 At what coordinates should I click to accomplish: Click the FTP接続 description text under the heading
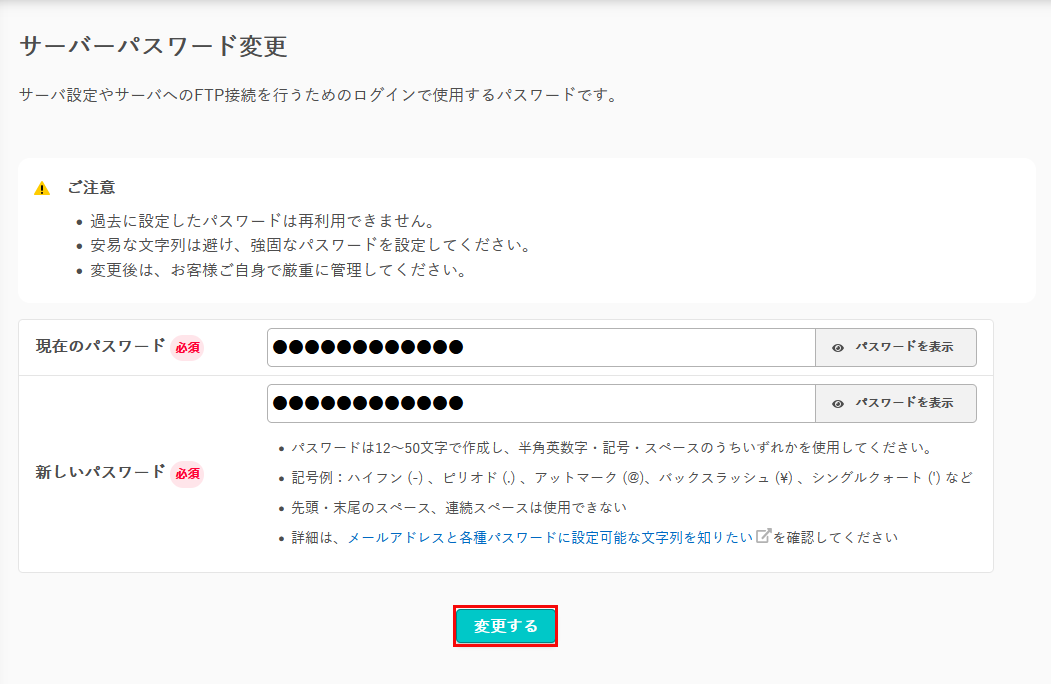pyautogui.click(x=318, y=95)
